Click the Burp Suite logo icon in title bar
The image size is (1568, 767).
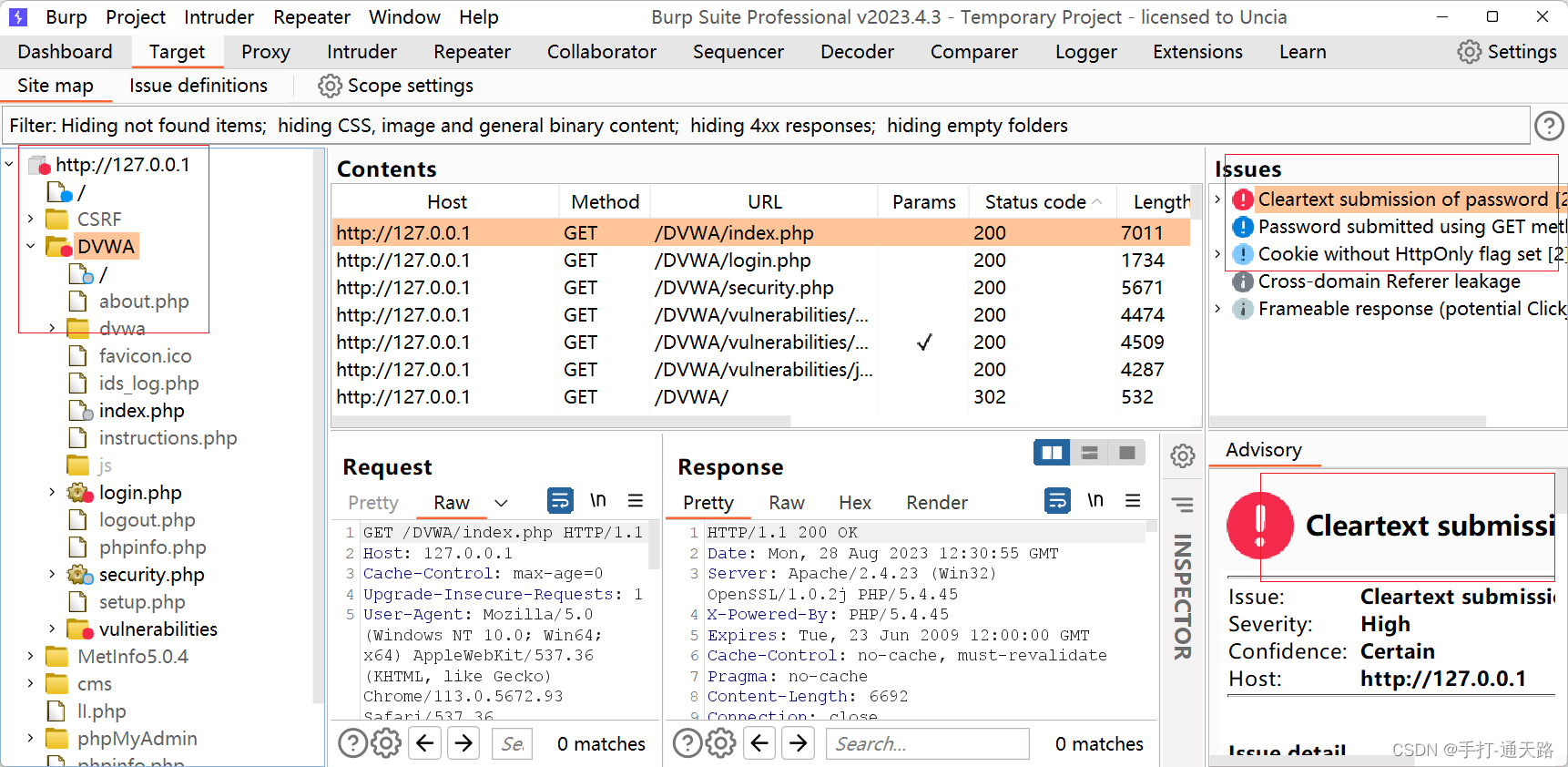(18, 16)
